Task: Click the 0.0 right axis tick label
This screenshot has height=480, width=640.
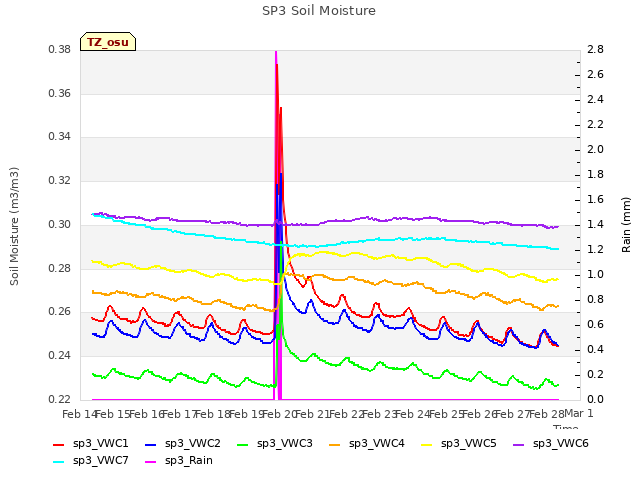Action: pyautogui.click(x=596, y=399)
